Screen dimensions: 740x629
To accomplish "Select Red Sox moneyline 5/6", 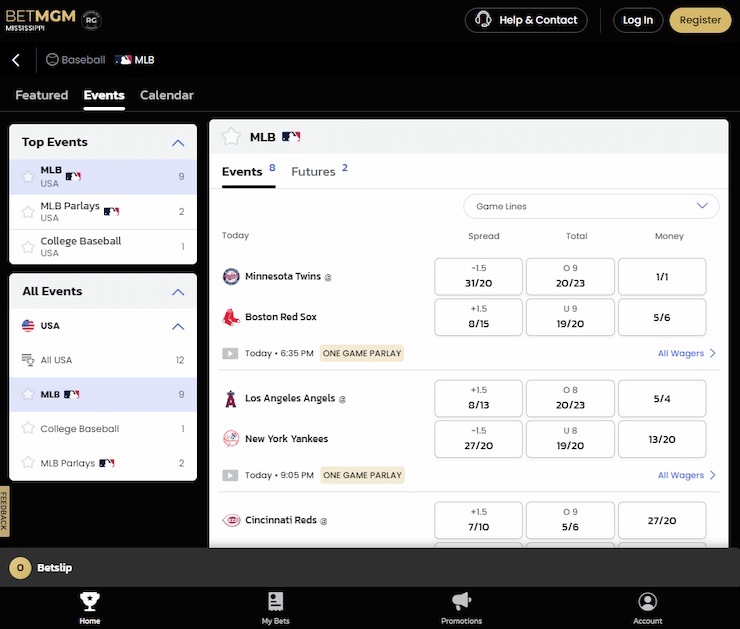I will (662, 317).
